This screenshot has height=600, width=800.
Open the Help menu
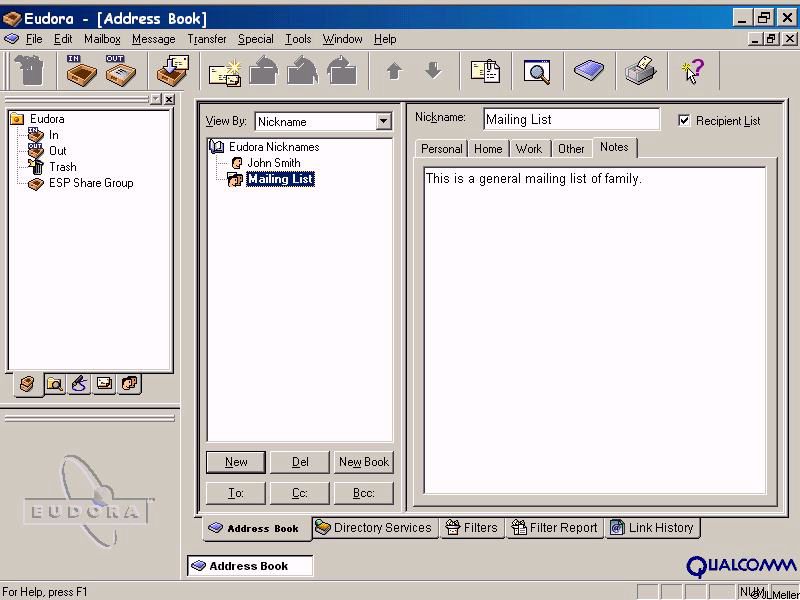click(385, 39)
